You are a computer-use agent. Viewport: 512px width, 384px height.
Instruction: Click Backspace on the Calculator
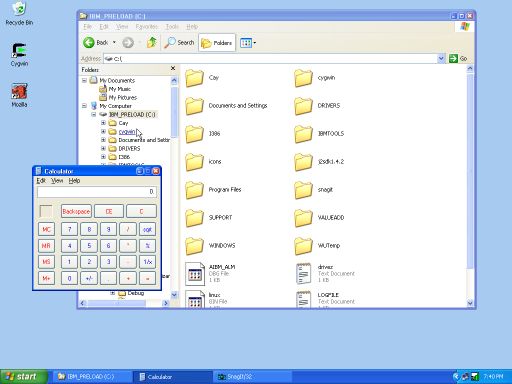76,211
